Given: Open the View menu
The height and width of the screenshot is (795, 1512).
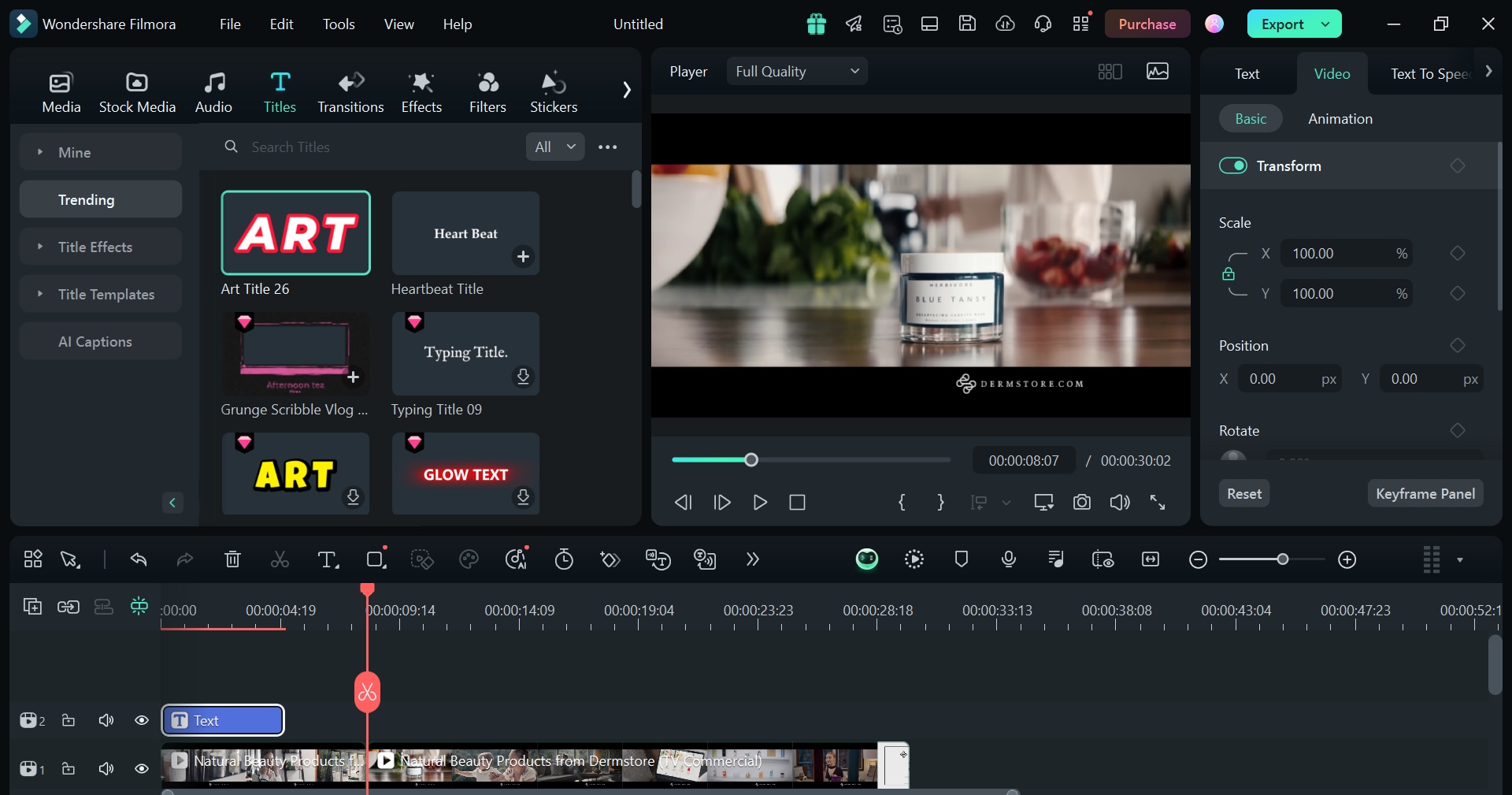Looking at the screenshot, I should (x=398, y=24).
